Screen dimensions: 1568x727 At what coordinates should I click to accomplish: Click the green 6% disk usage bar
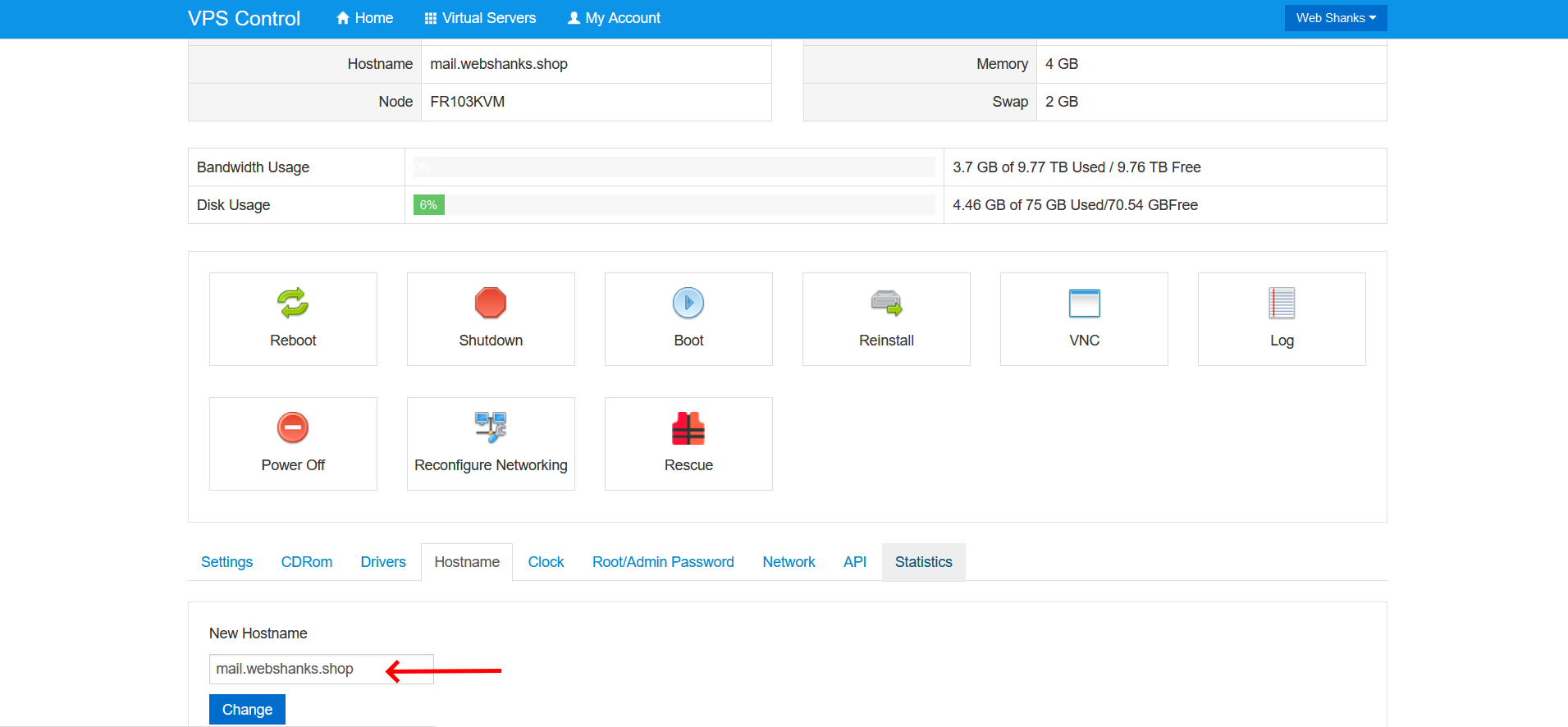(x=429, y=205)
